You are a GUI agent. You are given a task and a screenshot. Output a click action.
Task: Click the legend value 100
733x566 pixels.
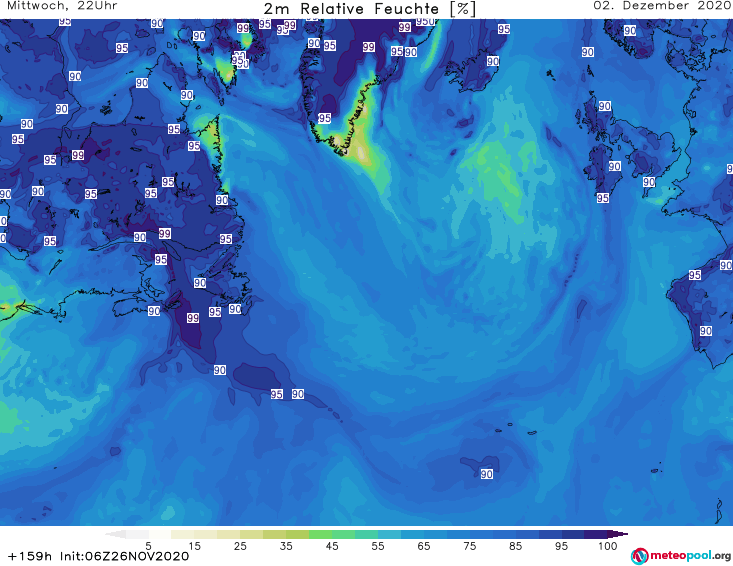[608, 546]
